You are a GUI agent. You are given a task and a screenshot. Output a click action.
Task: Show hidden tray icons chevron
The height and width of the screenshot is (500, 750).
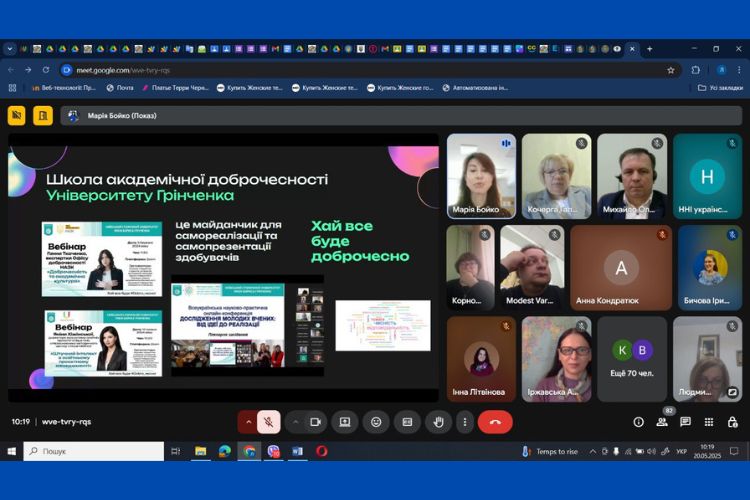(x=593, y=451)
